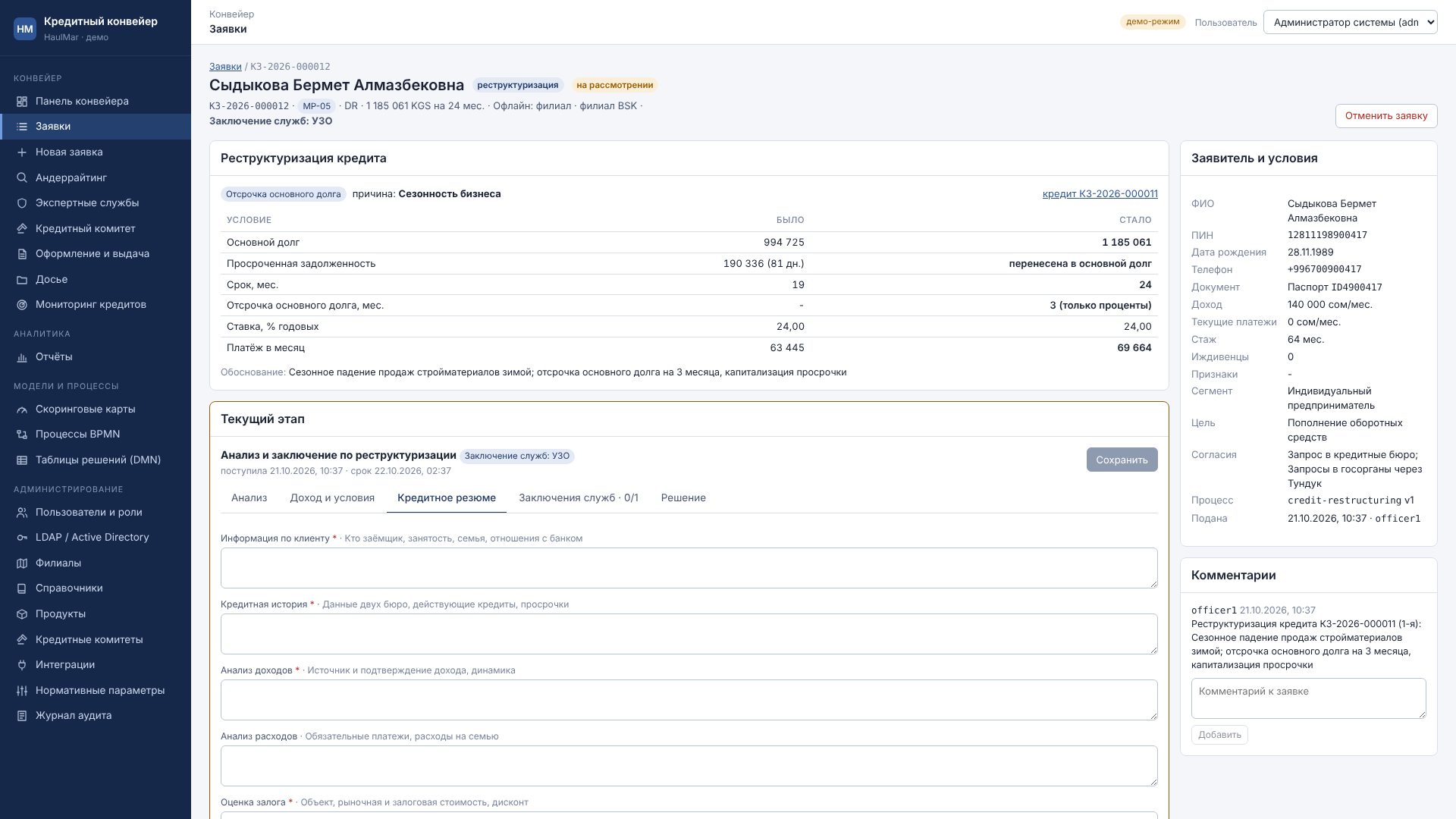Open the Пользователь selector dropdown
This screenshot has height=819, width=1456.
tap(1350, 22)
